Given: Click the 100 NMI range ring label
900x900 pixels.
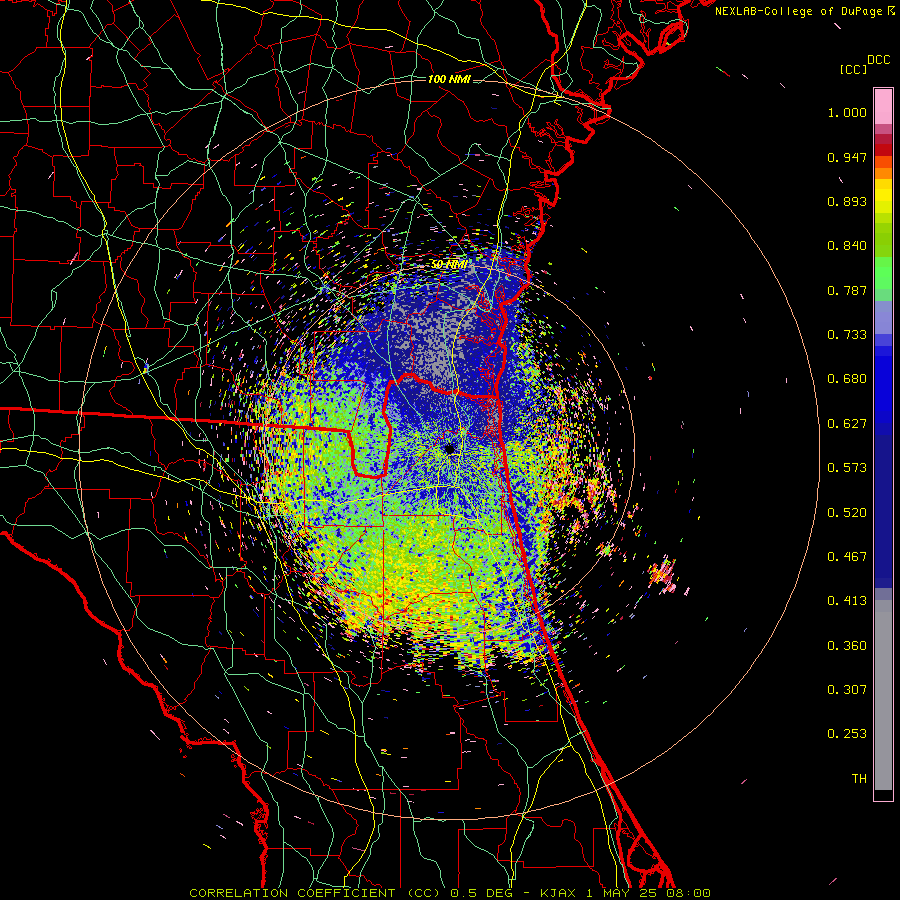Looking at the screenshot, I should pyautogui.click(x=449, y=79).
